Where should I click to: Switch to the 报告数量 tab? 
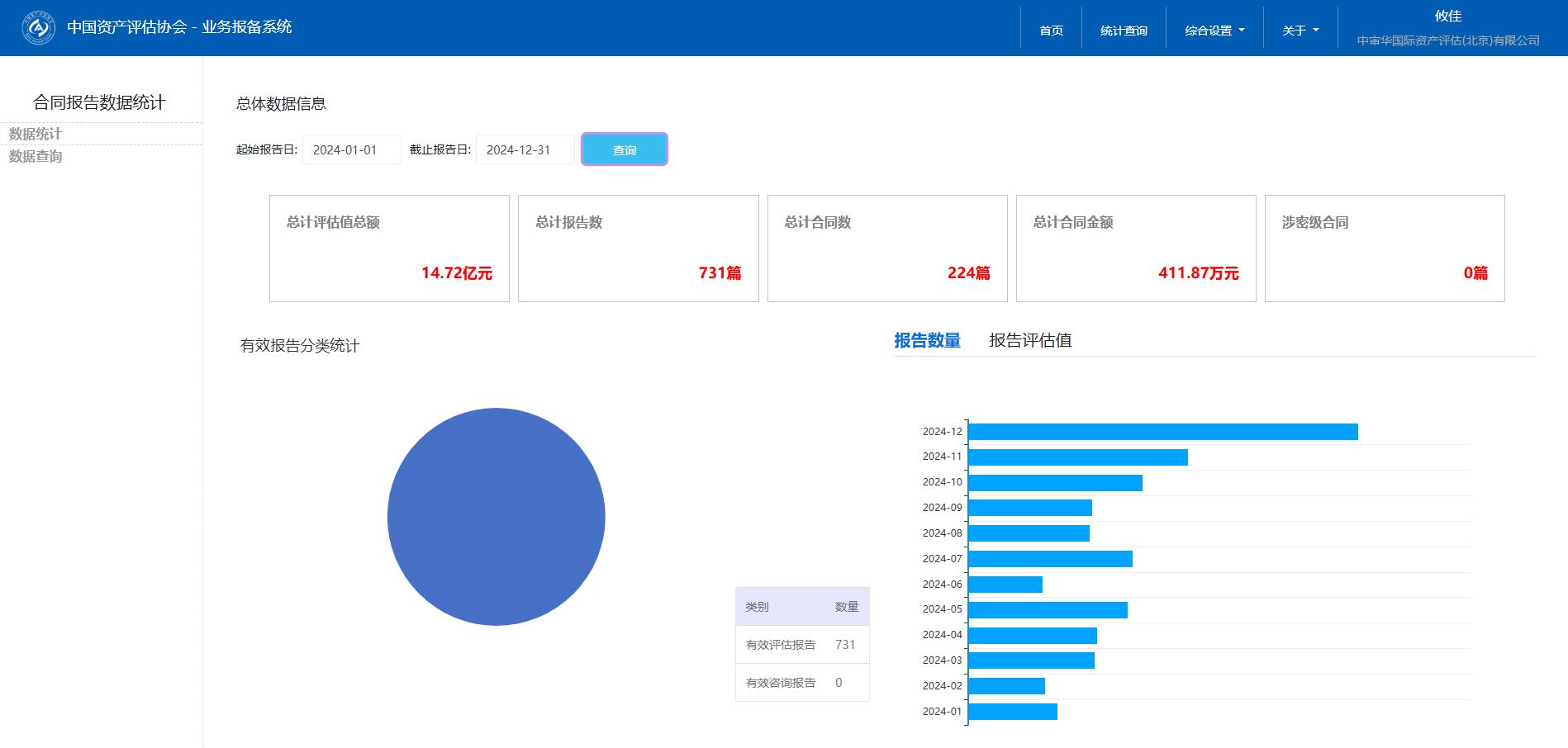coord(927,340)
